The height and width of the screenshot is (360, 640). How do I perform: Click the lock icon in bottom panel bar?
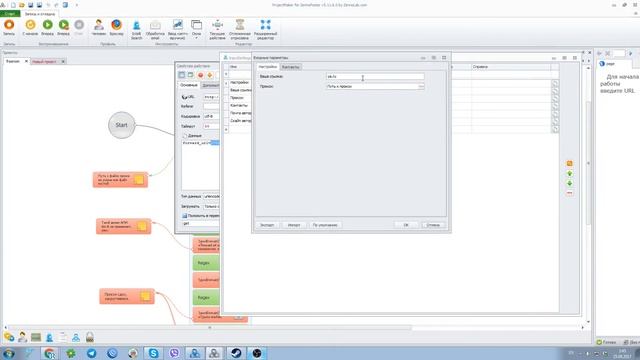click(90, 337)
